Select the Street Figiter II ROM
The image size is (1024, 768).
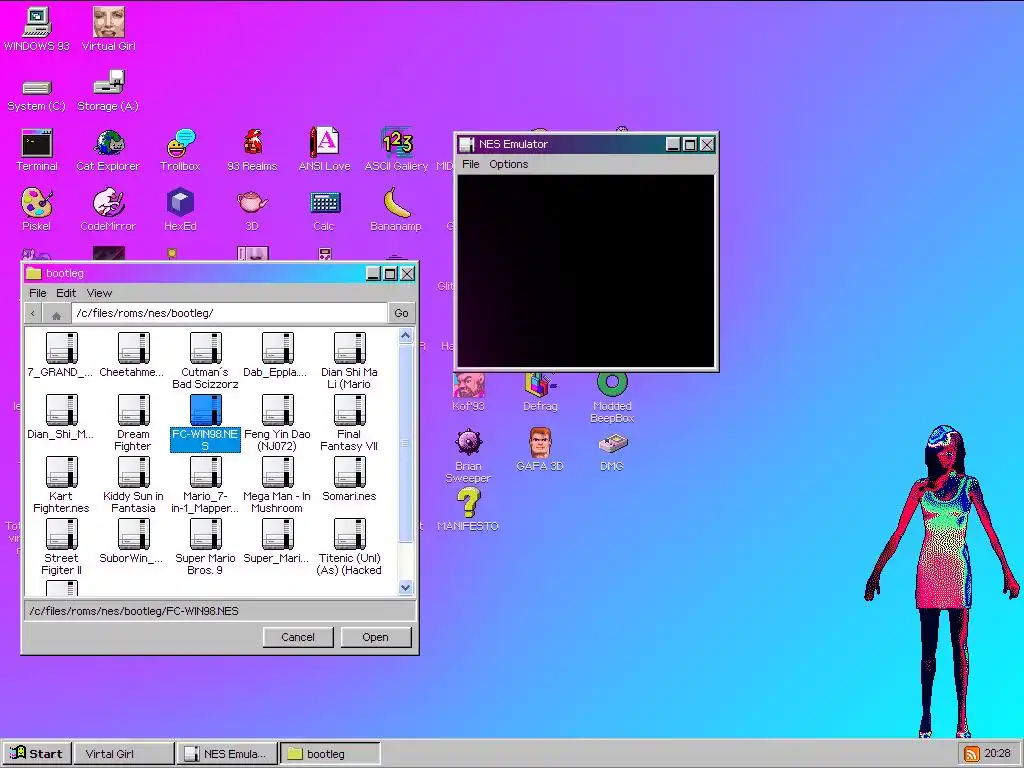(x=61, y=547)
